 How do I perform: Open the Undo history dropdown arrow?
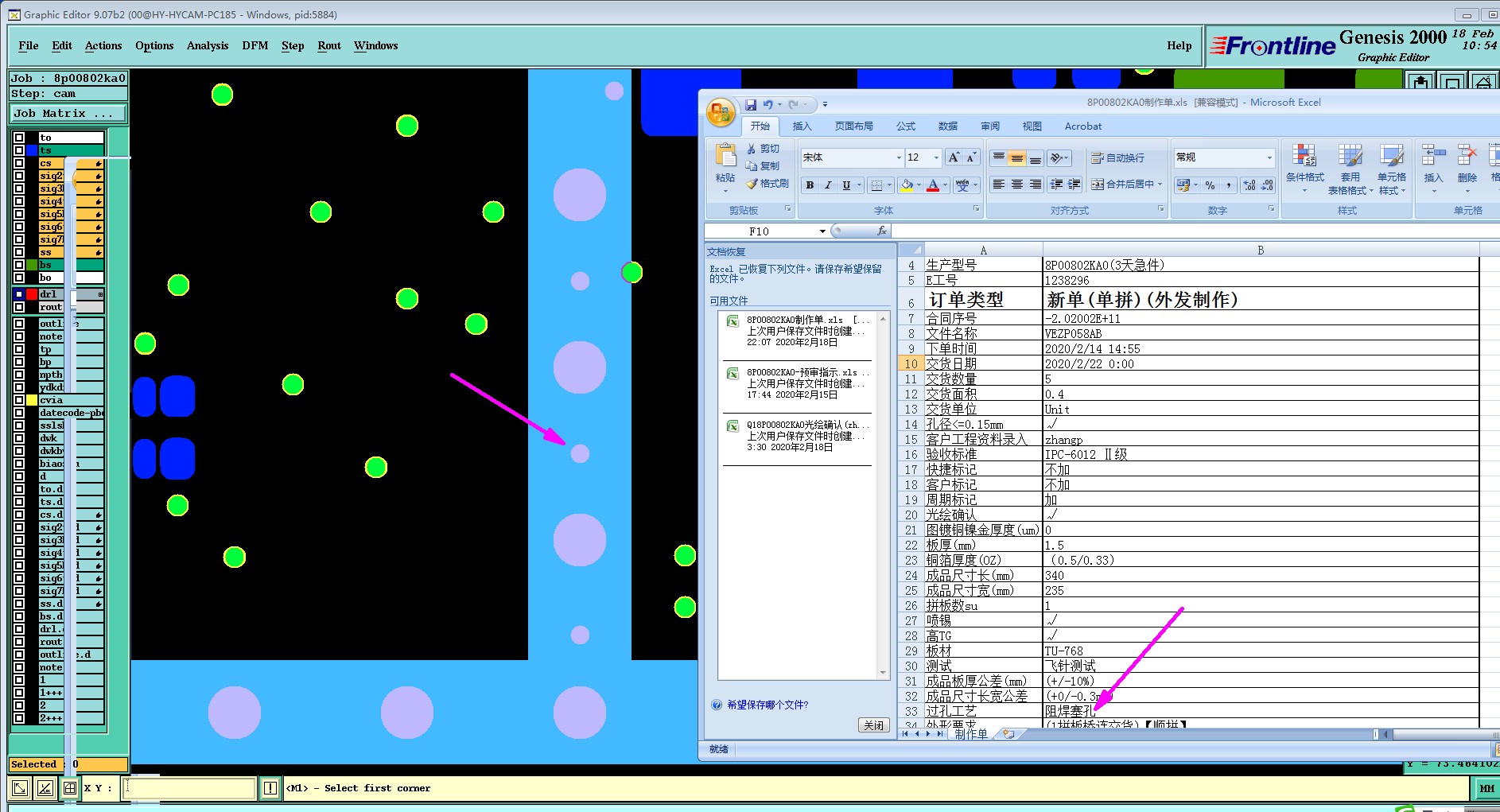point(779,104)
